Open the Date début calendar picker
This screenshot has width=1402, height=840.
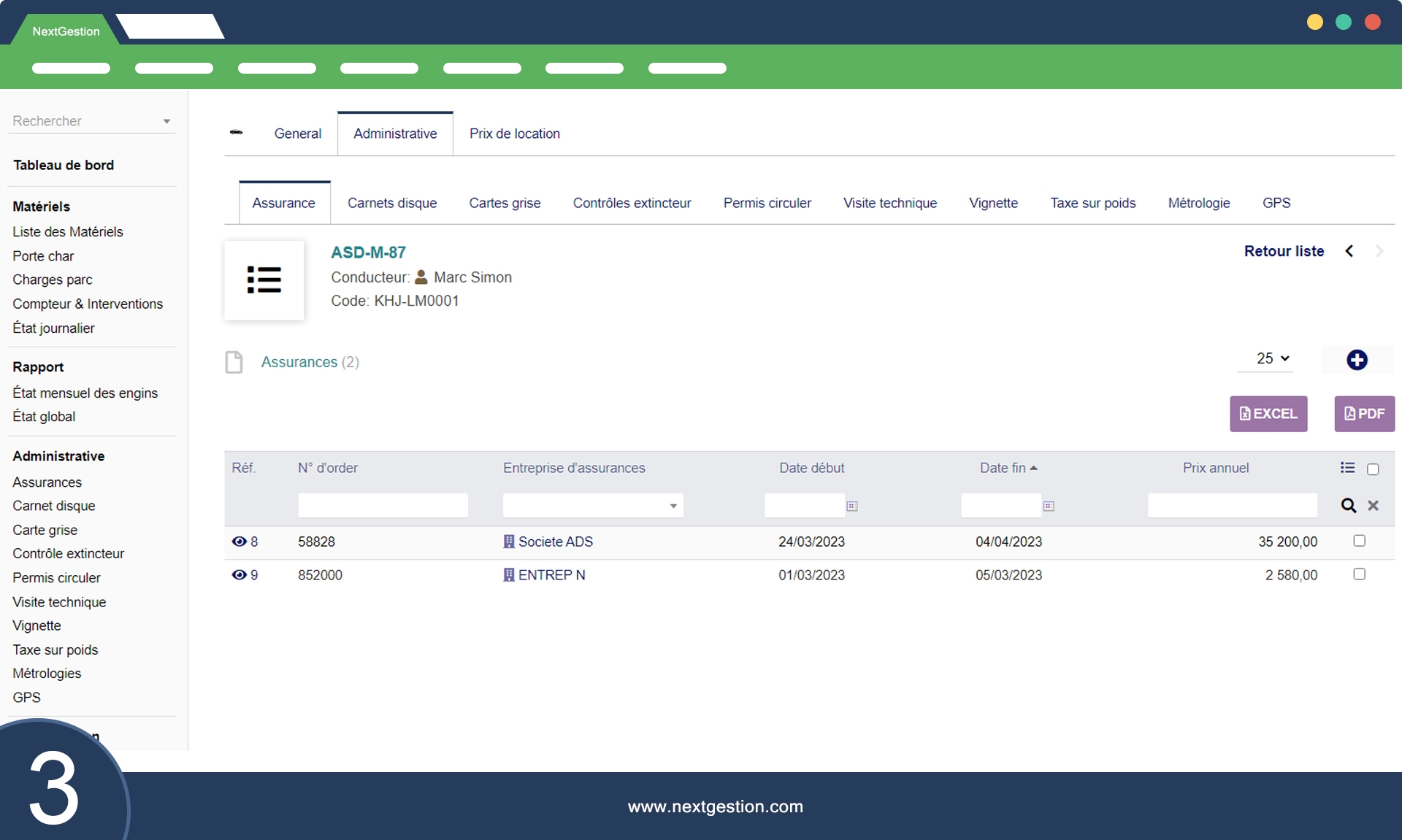click(x=851, y=506)
